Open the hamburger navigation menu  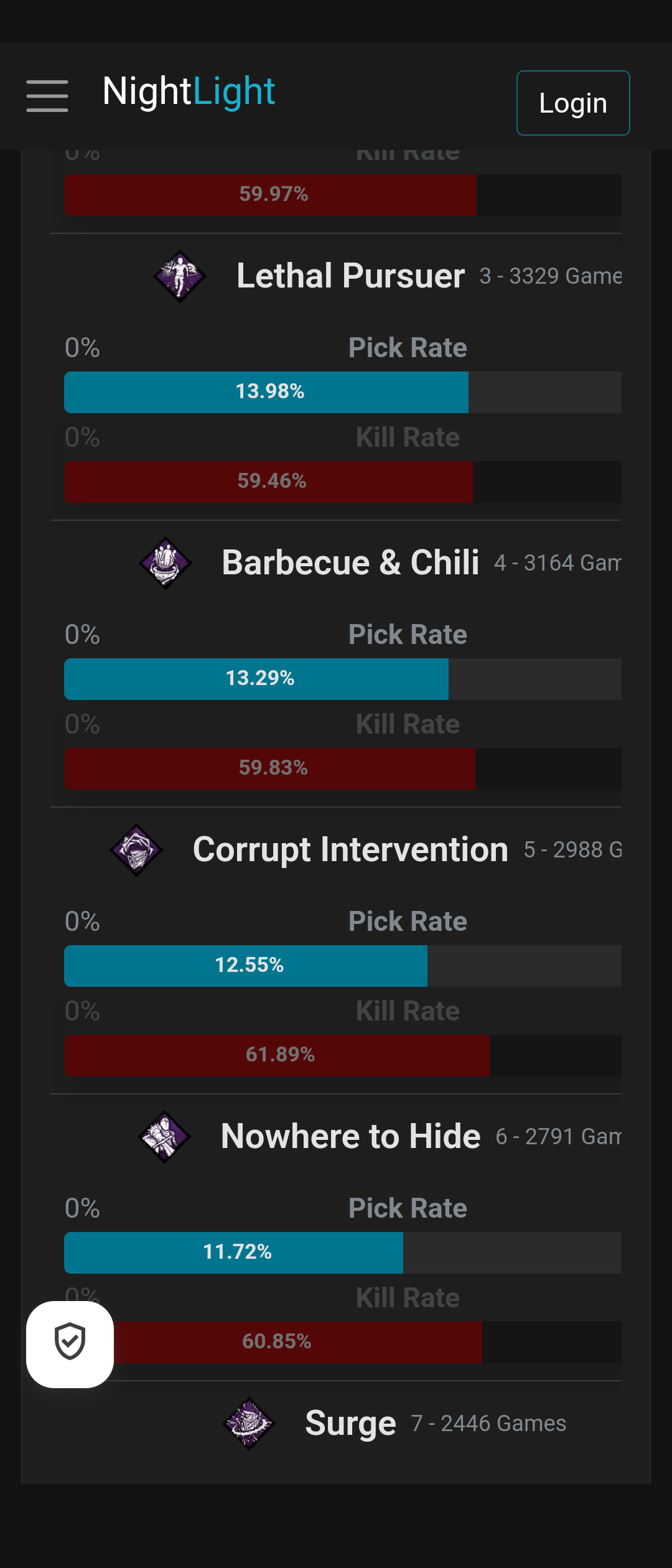click(47, 96)
